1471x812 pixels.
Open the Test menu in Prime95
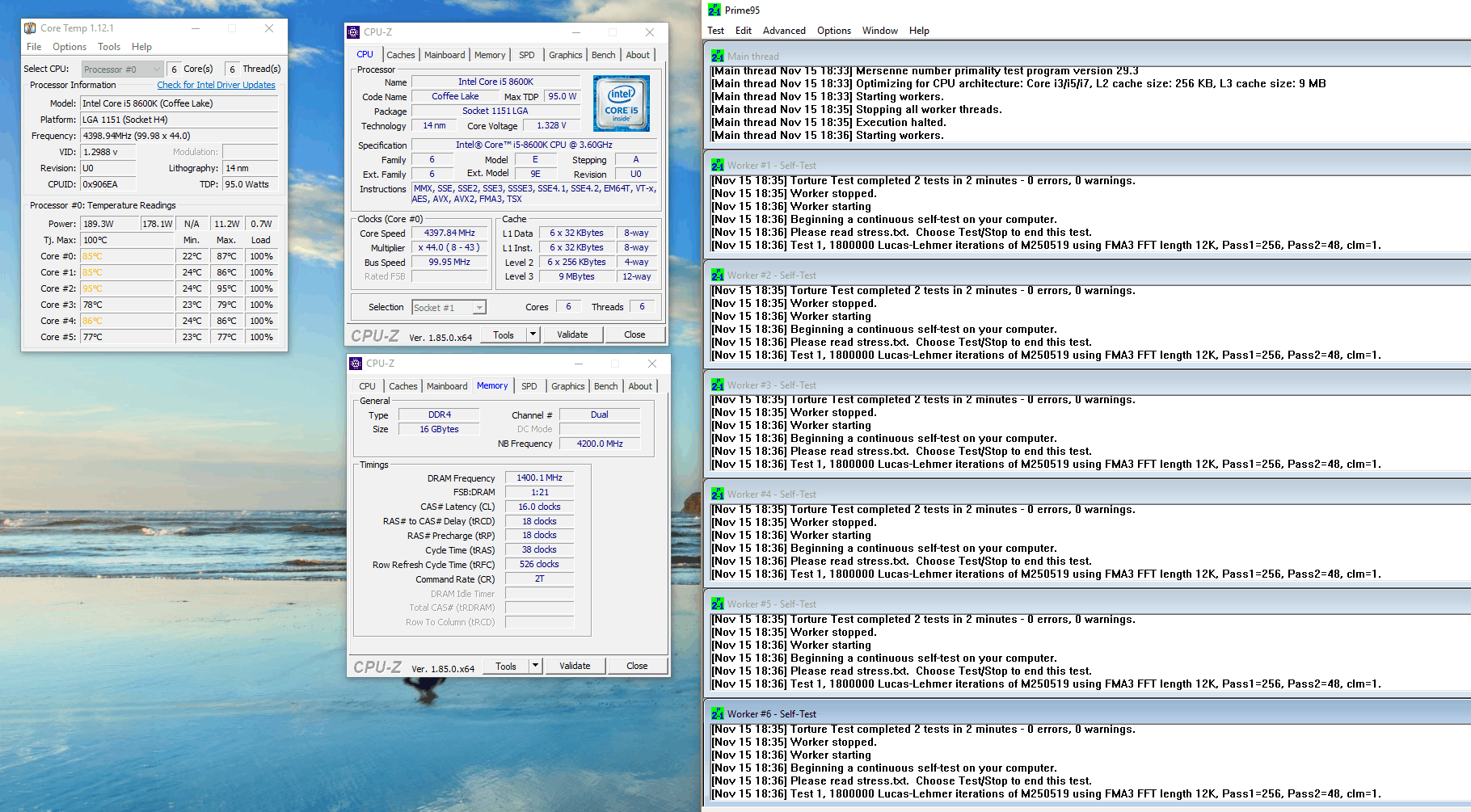[715, 31]
